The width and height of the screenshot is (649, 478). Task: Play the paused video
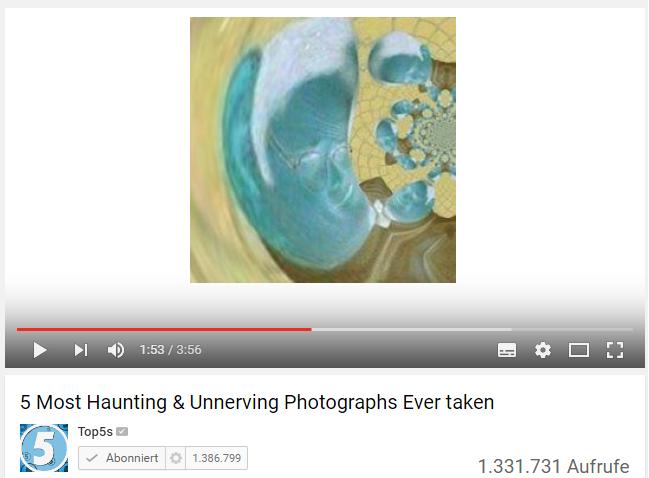point(40,350)
